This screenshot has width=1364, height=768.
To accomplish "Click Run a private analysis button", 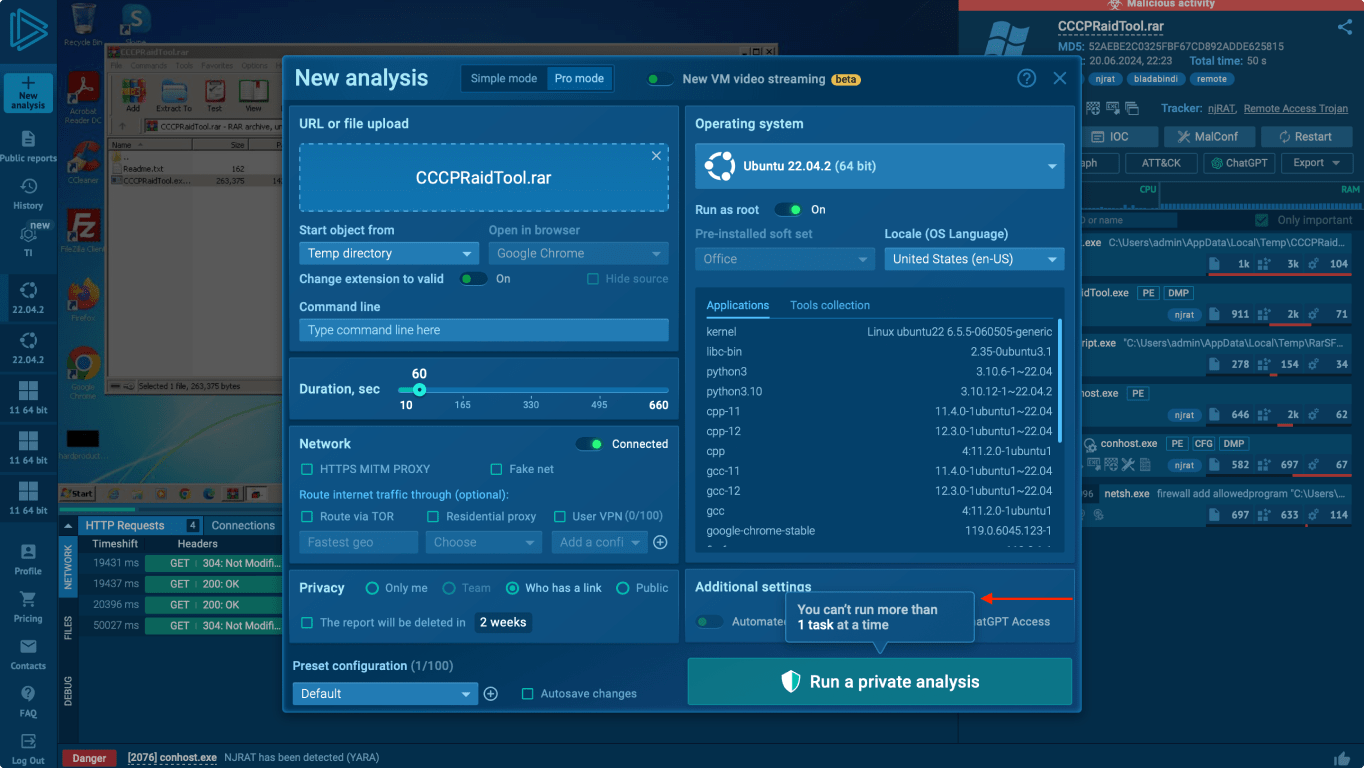I will tap(879, 682).
